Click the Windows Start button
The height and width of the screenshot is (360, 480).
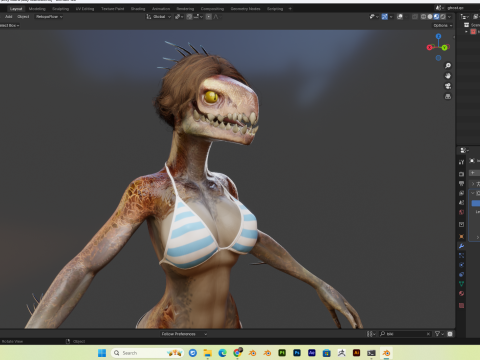(102, 353)
